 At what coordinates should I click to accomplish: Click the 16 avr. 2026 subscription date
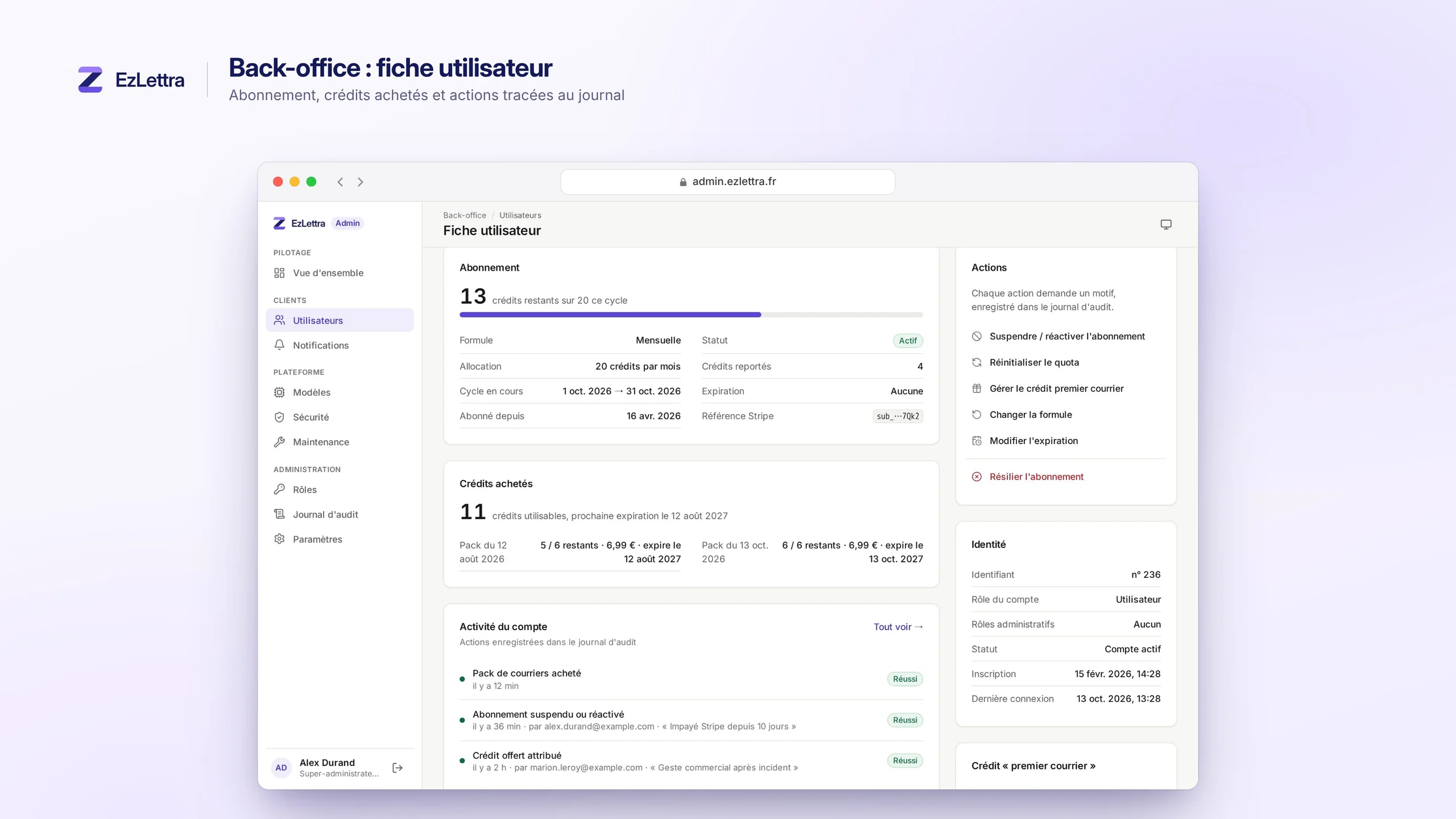click(653, 416)
